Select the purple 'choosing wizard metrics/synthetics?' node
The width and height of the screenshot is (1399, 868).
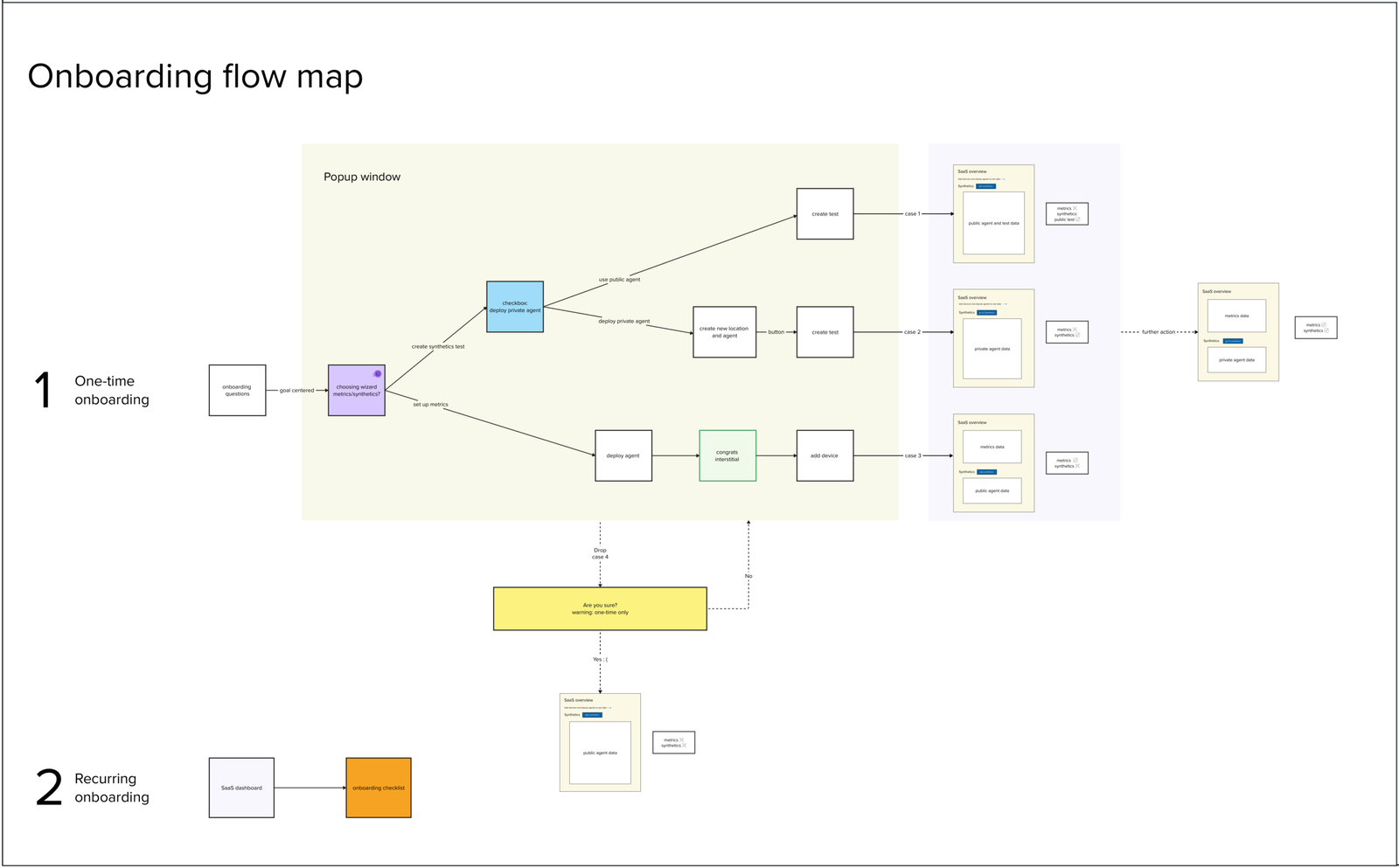[x=357, y=390]
